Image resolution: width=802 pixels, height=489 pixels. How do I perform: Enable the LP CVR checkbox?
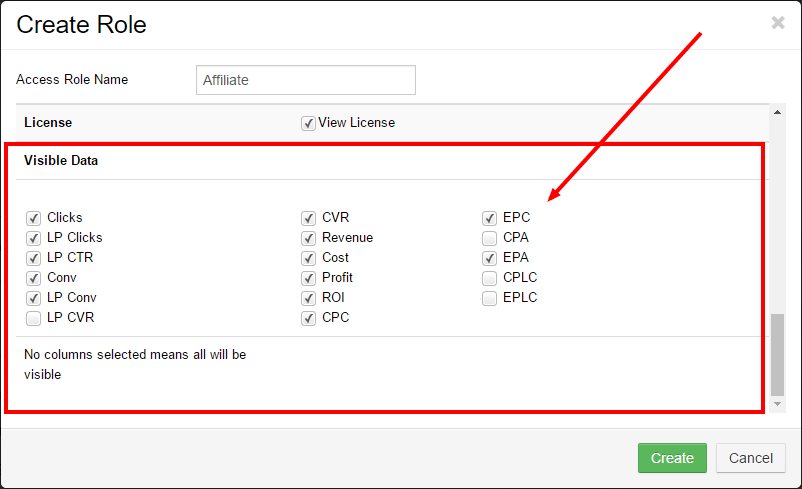coord(33,318)
